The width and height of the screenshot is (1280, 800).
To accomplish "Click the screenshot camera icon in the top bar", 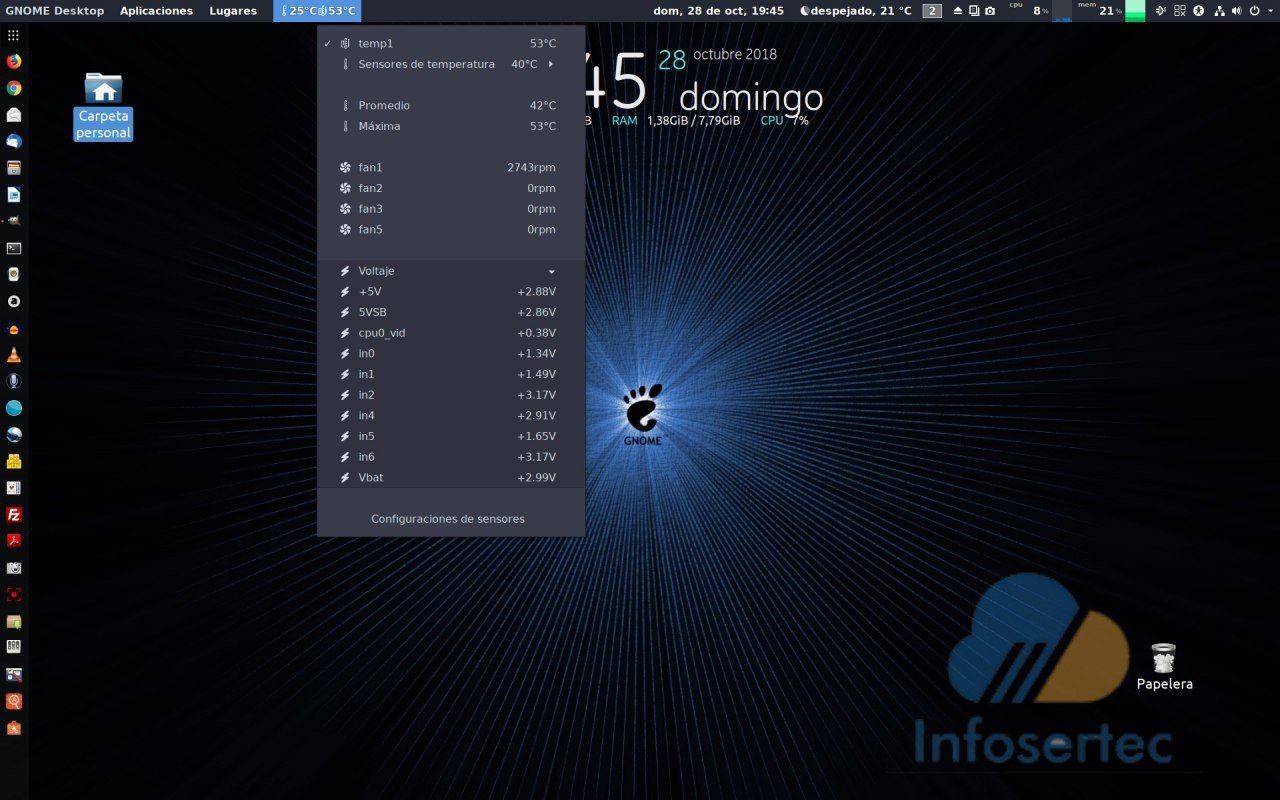I will (990, 11).
